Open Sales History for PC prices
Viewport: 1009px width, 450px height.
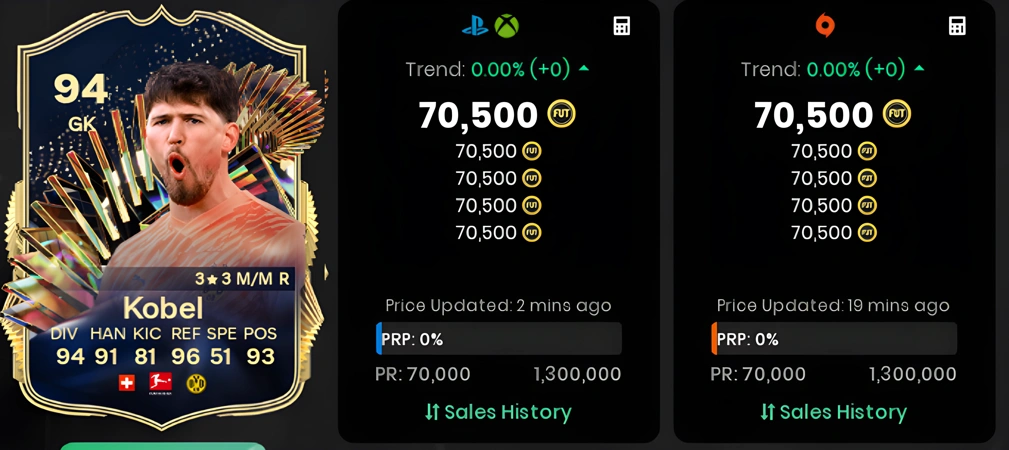point(834,412)
